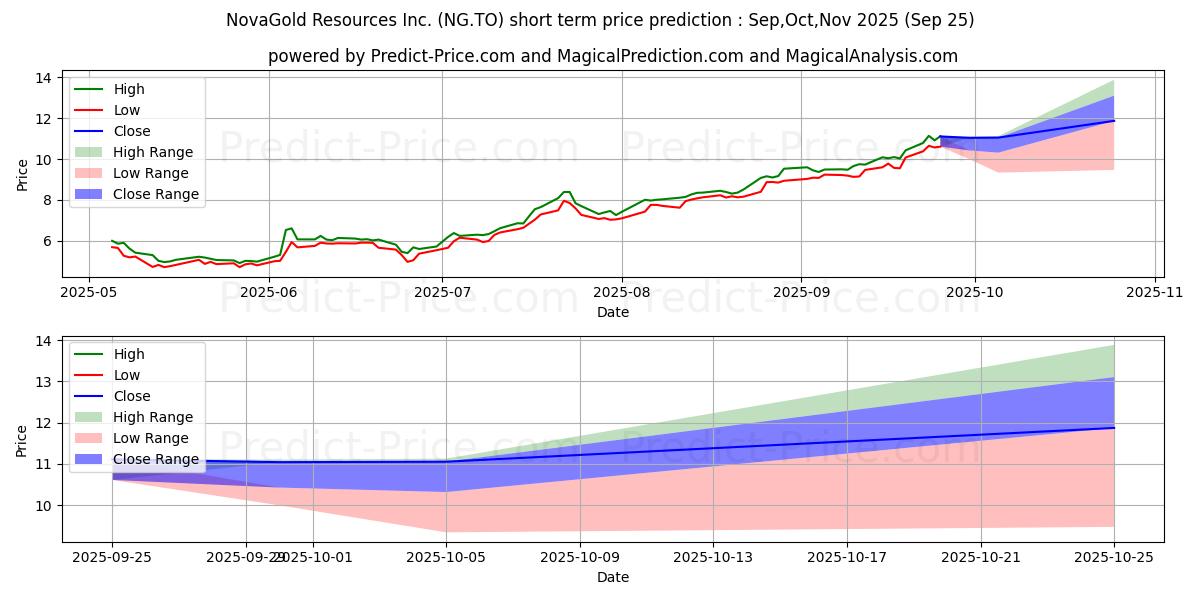
Task: Click the 2025-07 tick on top chart axis
Action: pos(443,292)
